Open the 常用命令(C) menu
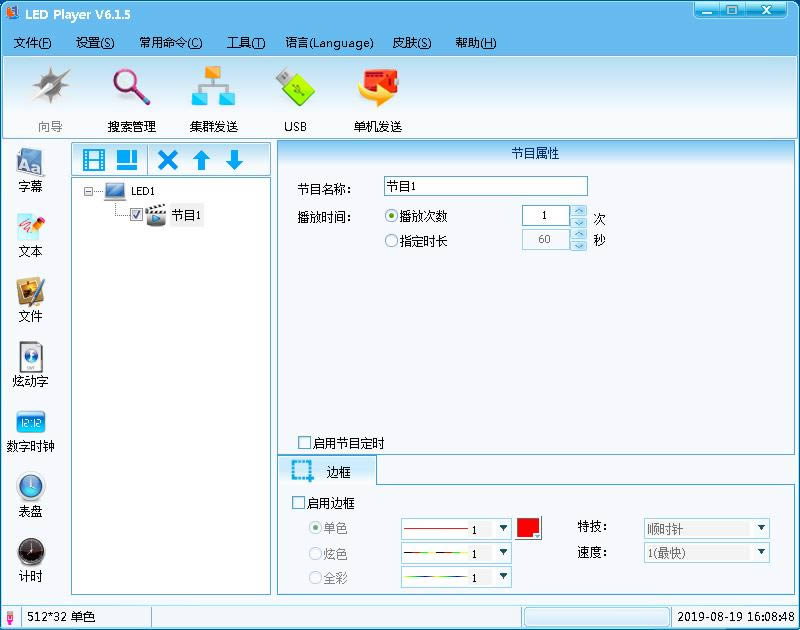800x630 pixels. [170, 43]
